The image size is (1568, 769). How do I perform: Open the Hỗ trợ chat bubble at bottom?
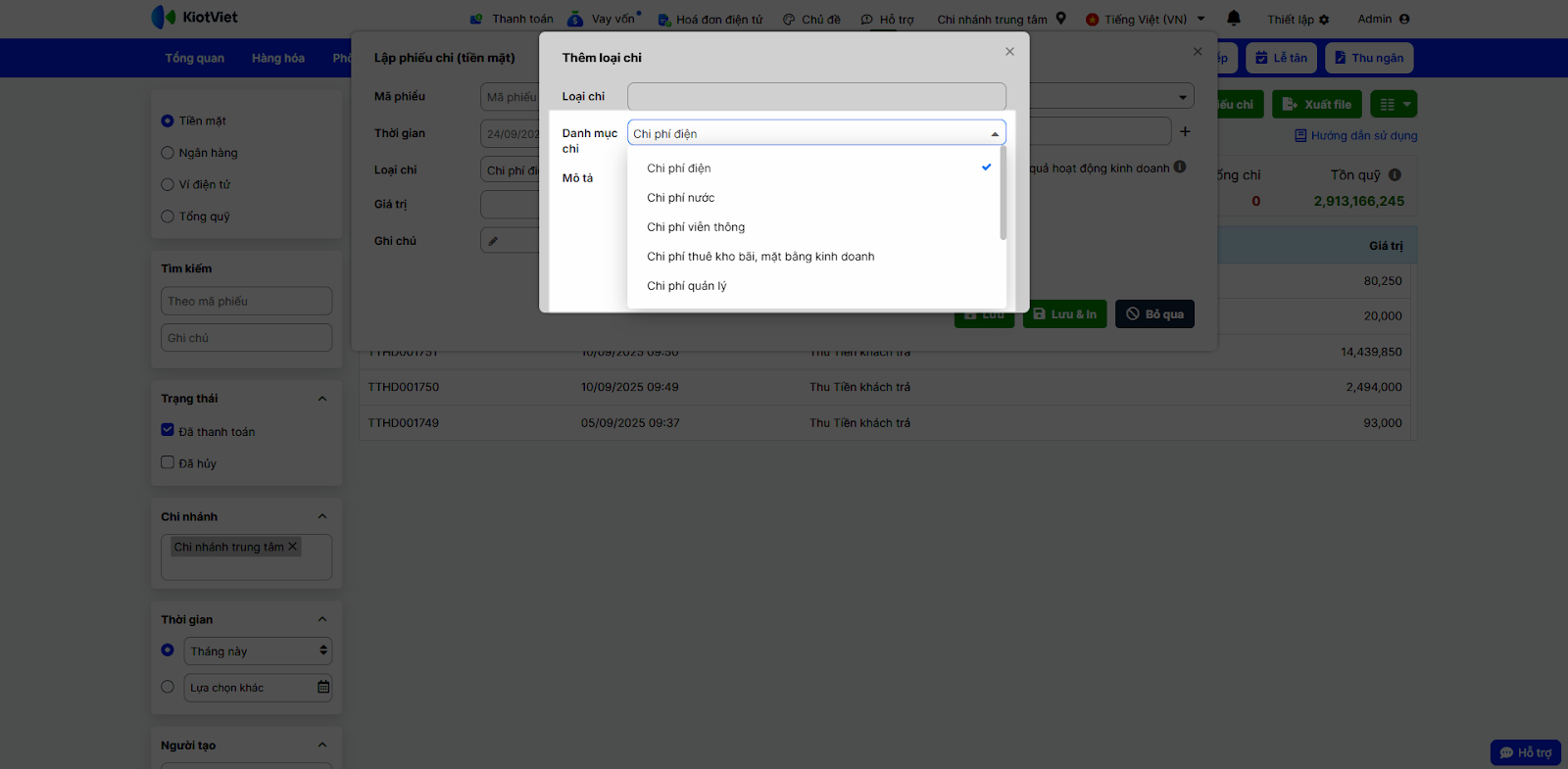click(1526, 752)
